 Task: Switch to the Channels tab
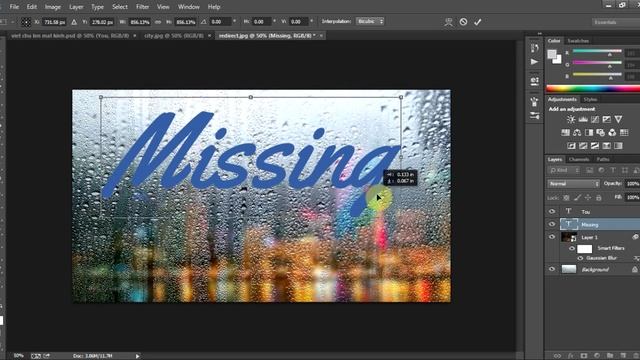coord(579,160)
